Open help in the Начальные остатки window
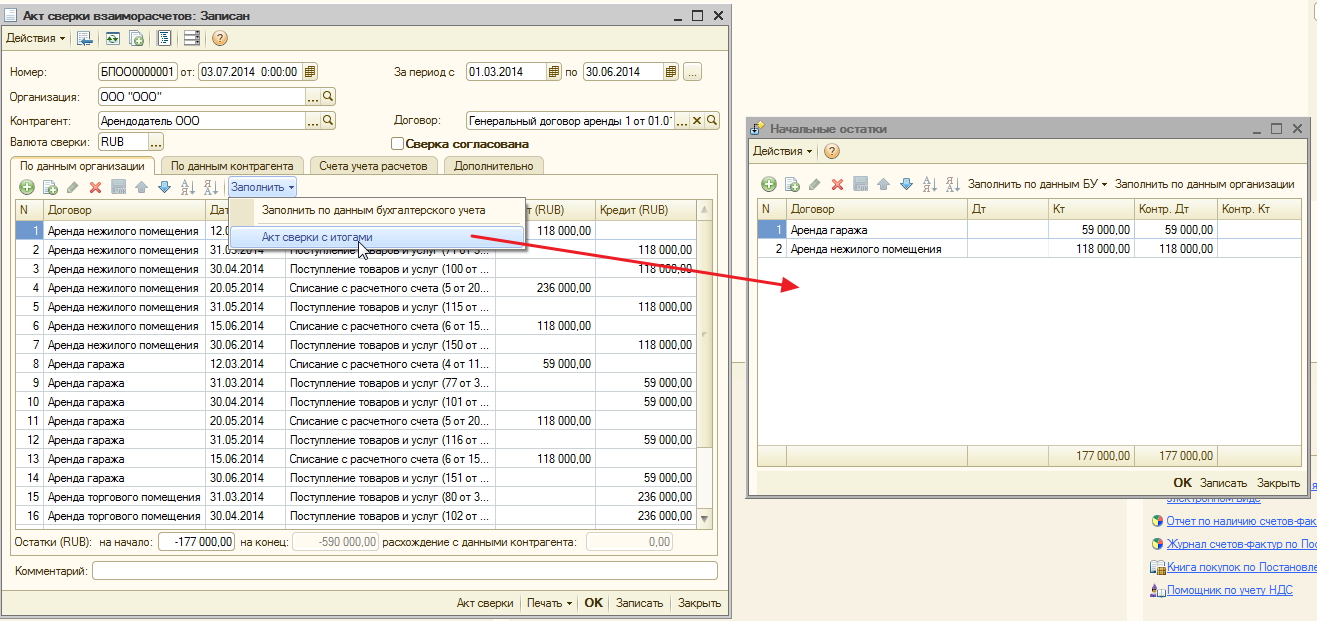The height and width of the screenshot is (621, 1317). (832, 151)
